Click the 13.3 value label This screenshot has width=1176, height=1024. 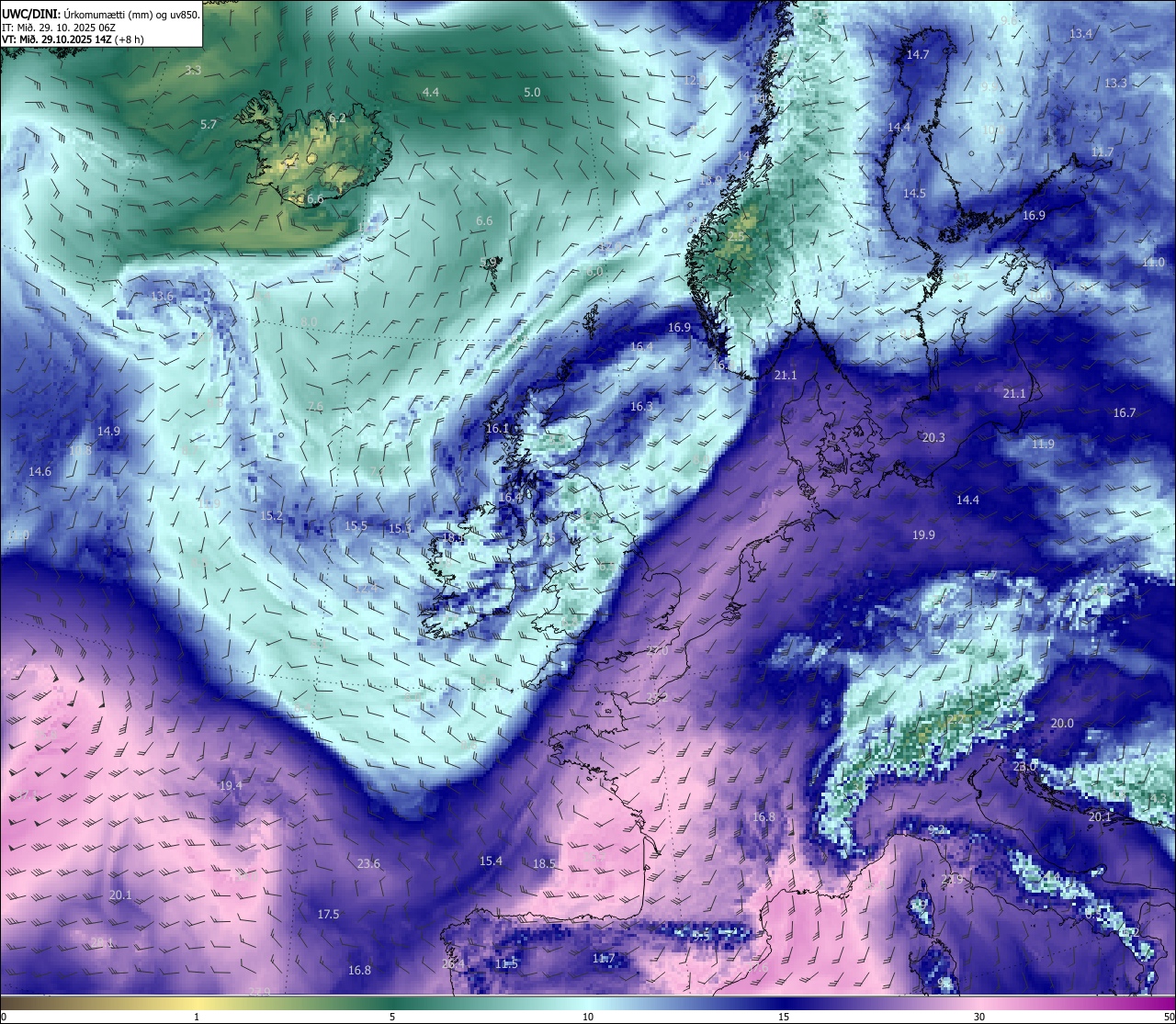(x=1115, y=83)
